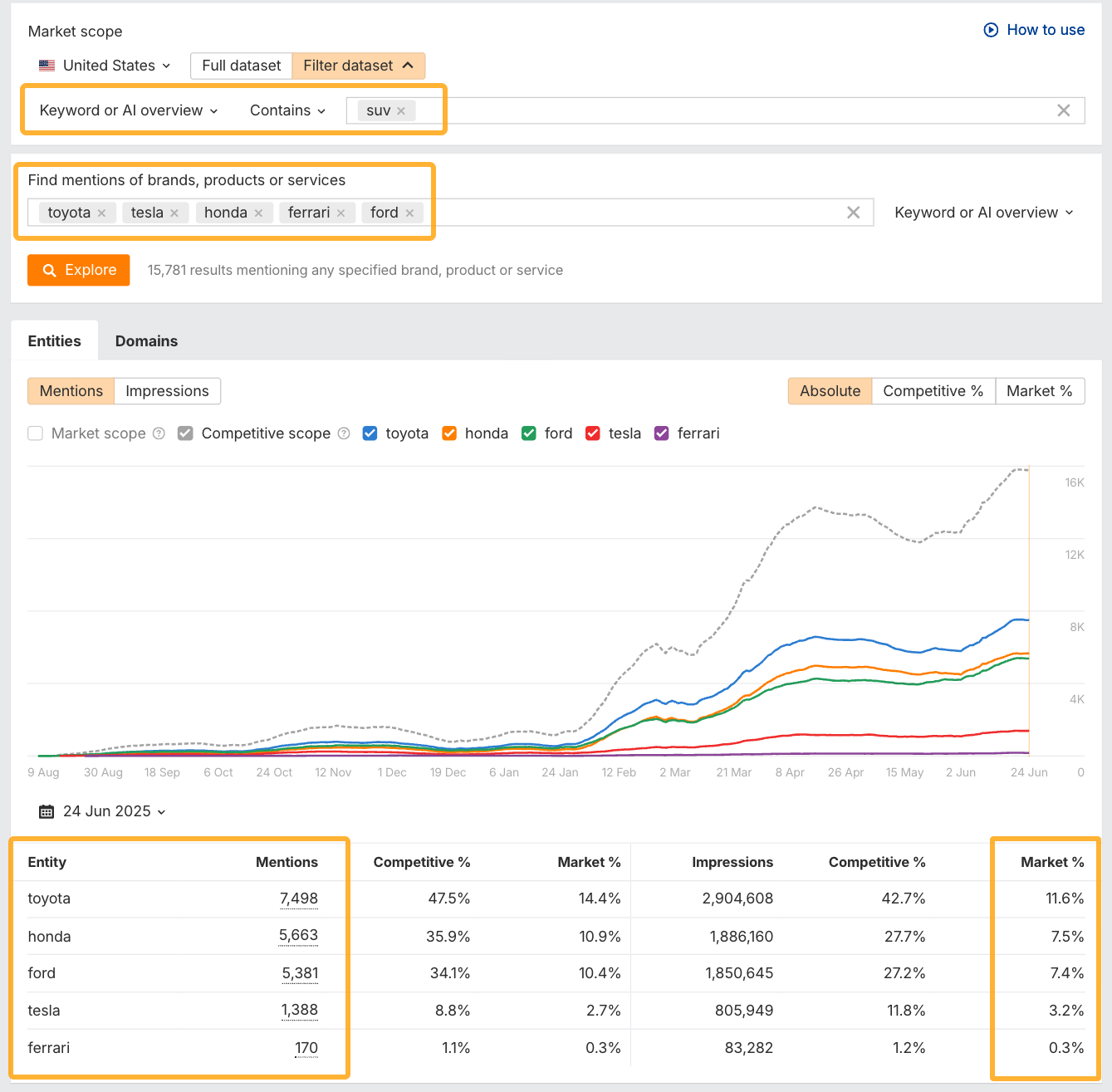Remove the ferrari brand tag
Viewport: 1112px width, 1092px height.
coord(340,213)
